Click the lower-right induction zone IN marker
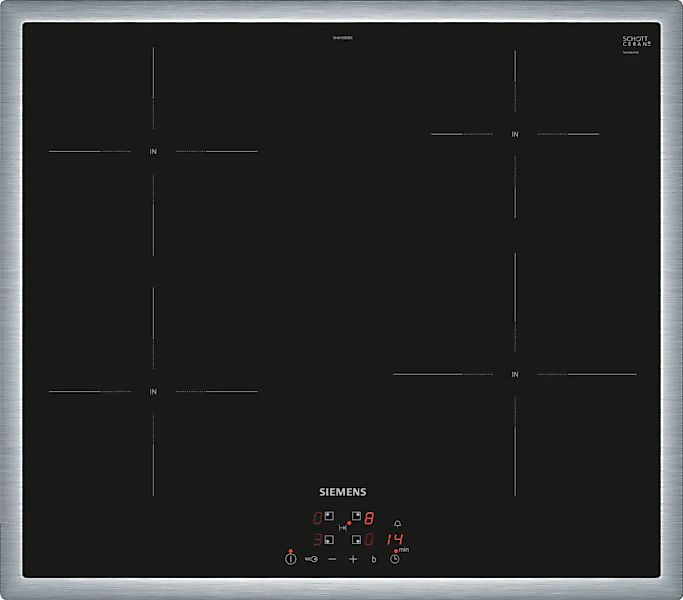This screenshot has height=600, width=683. pos(515,375)
